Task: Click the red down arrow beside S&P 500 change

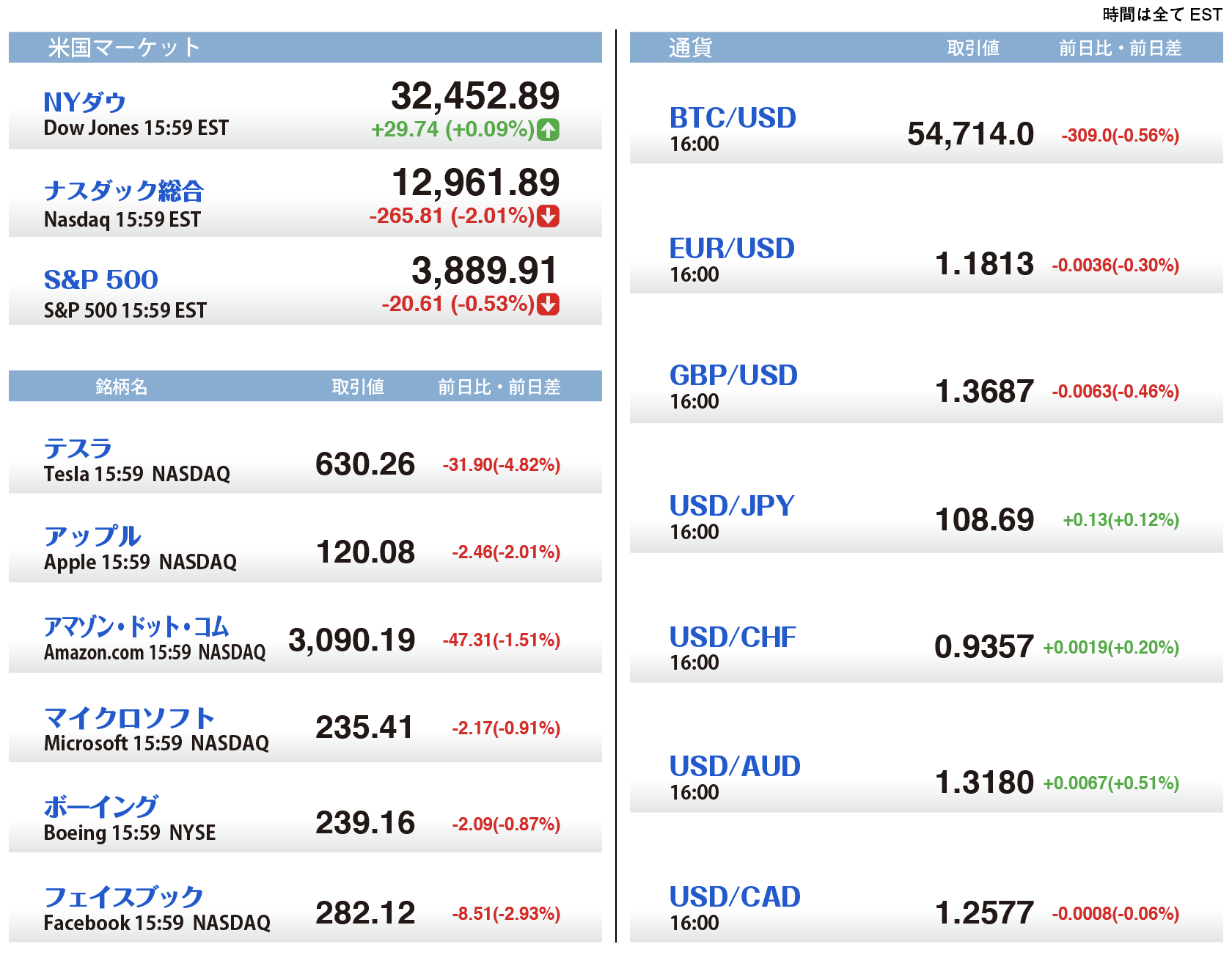Action: point(548,304)
